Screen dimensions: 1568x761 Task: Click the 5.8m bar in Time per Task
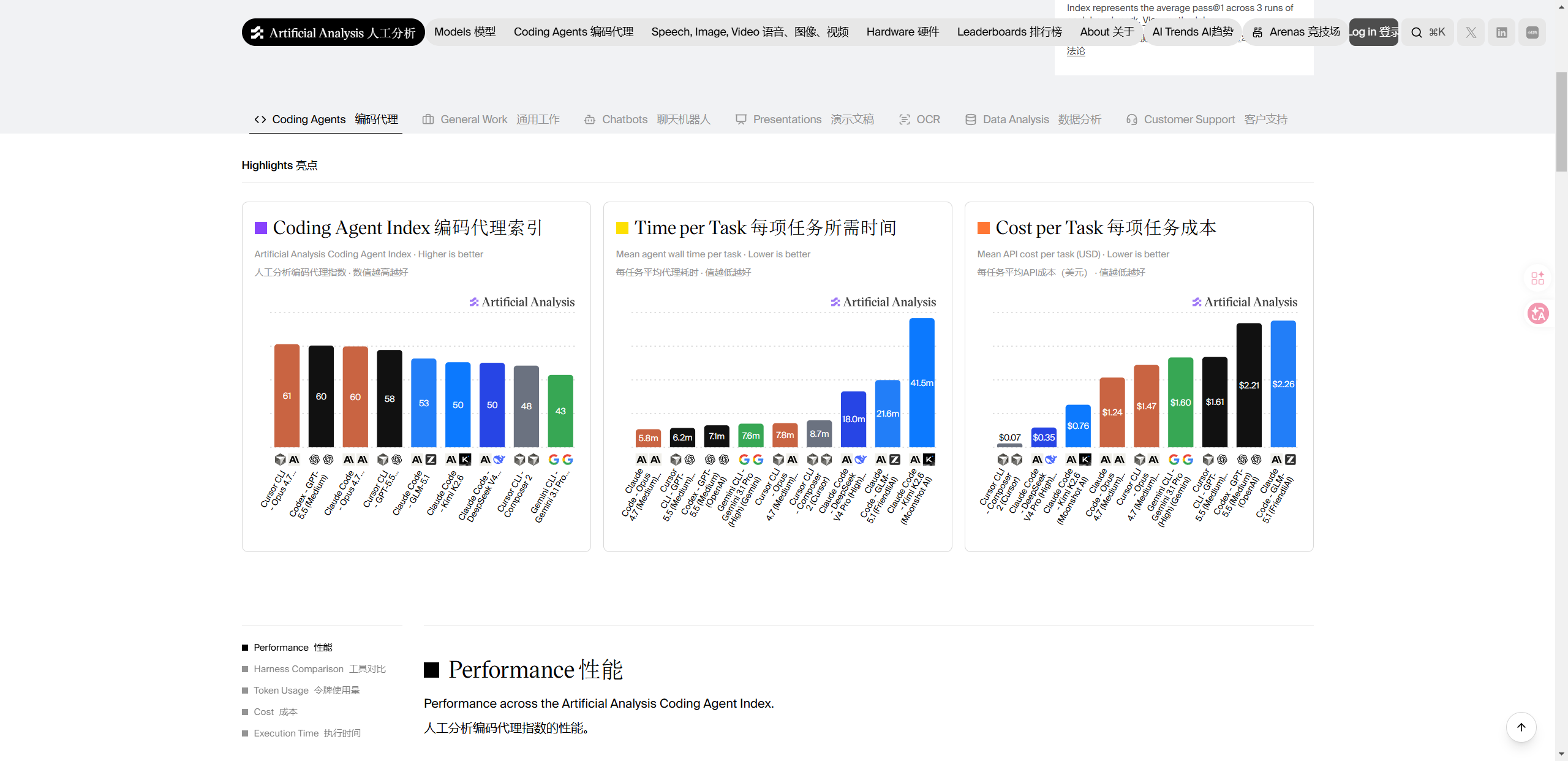point(648,438)
